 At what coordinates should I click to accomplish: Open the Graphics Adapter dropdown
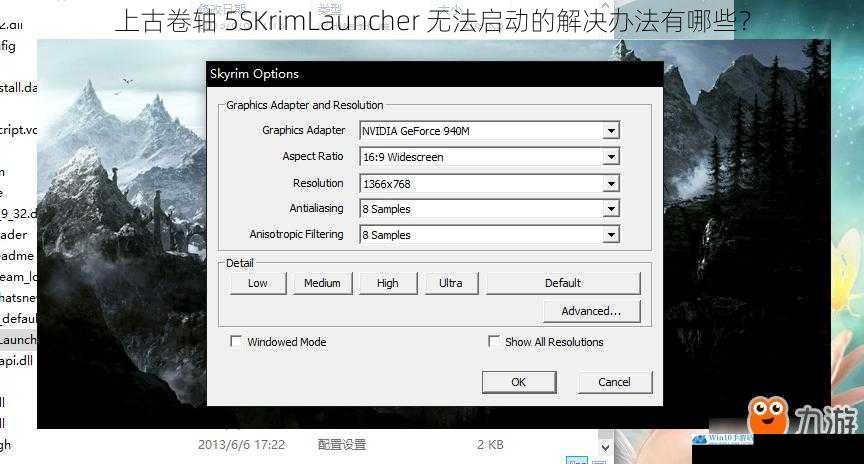pyautogui.click(x=489, y=131)
